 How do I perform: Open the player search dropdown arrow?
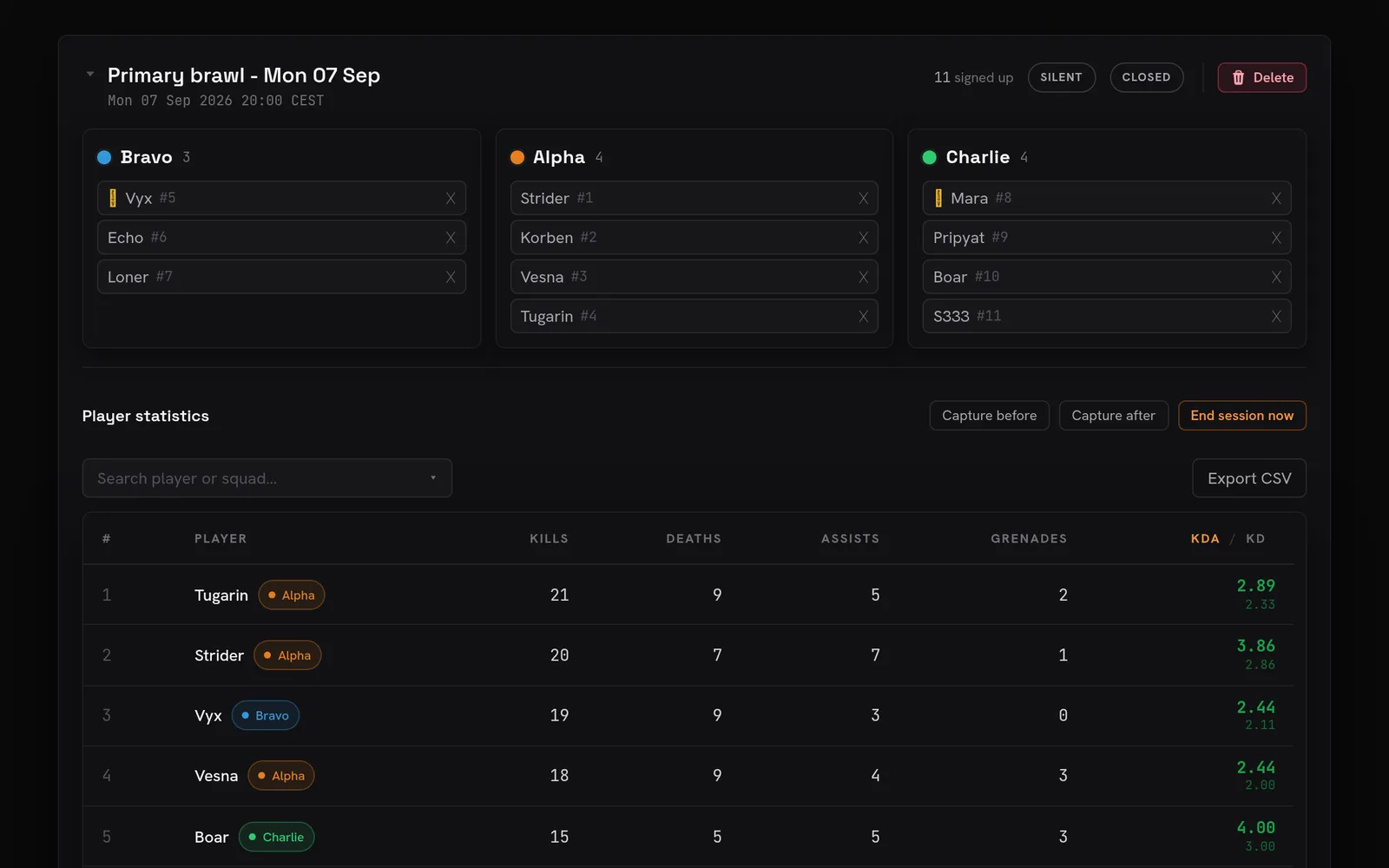pyautogui.click(x=433, y=478)
